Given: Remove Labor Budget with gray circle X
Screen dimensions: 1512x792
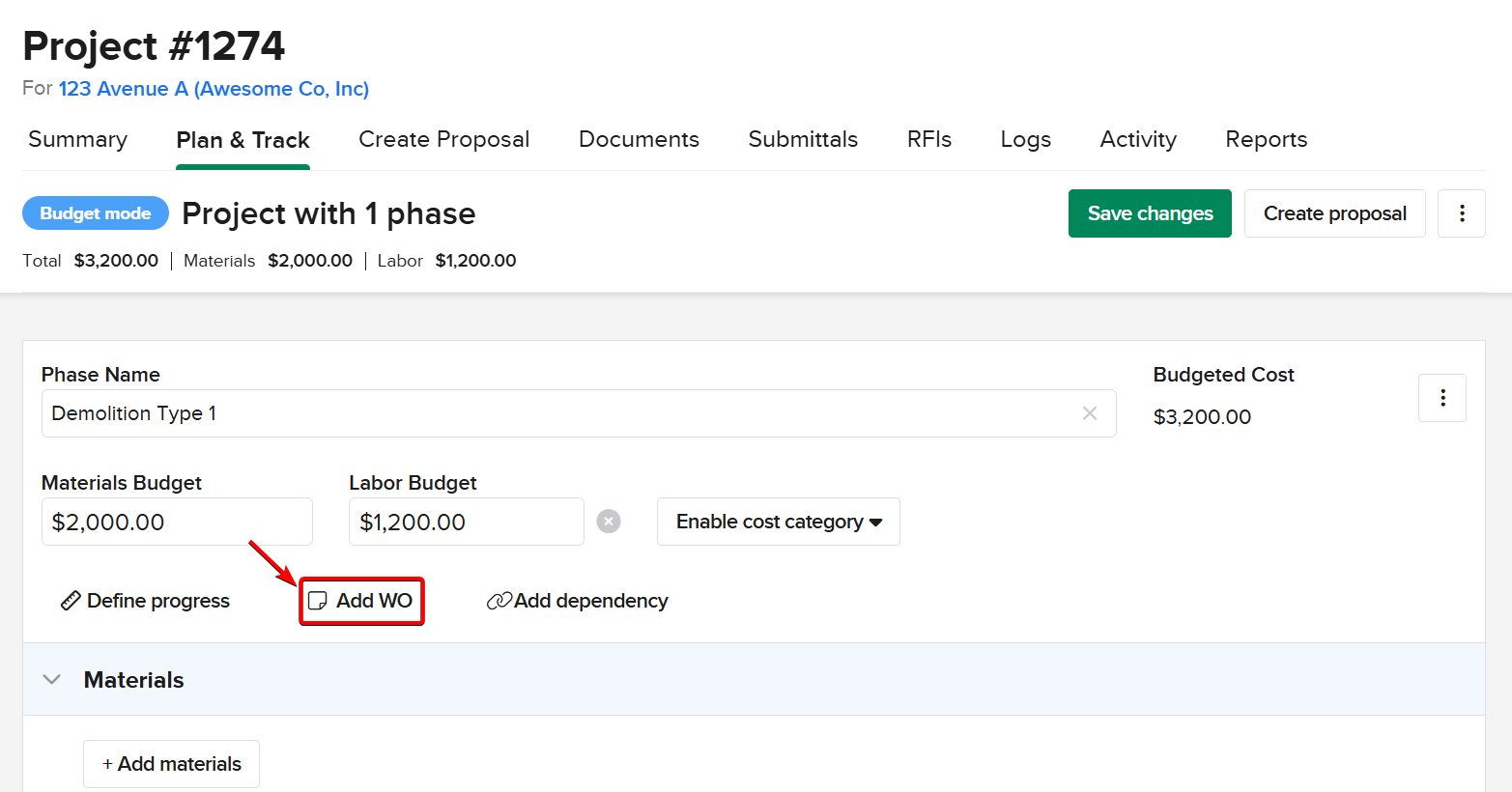Looking at the screenshot, I should tap(609, 522).
